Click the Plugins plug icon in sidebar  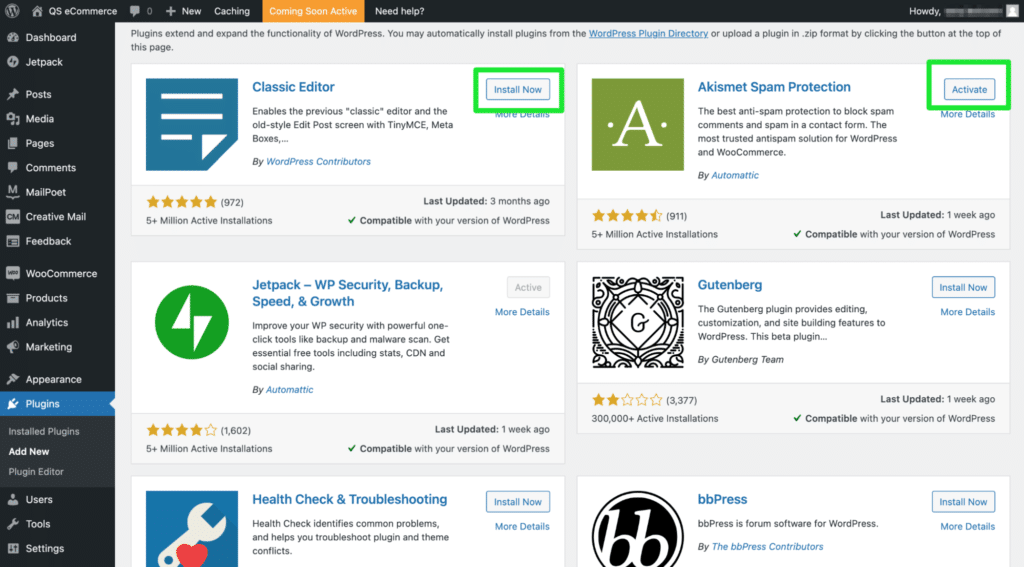tap(13, 404)
